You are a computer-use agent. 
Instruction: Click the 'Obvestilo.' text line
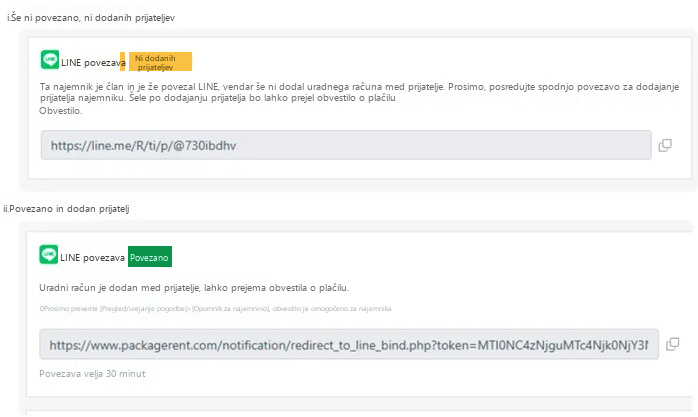[x=61, y=111]
